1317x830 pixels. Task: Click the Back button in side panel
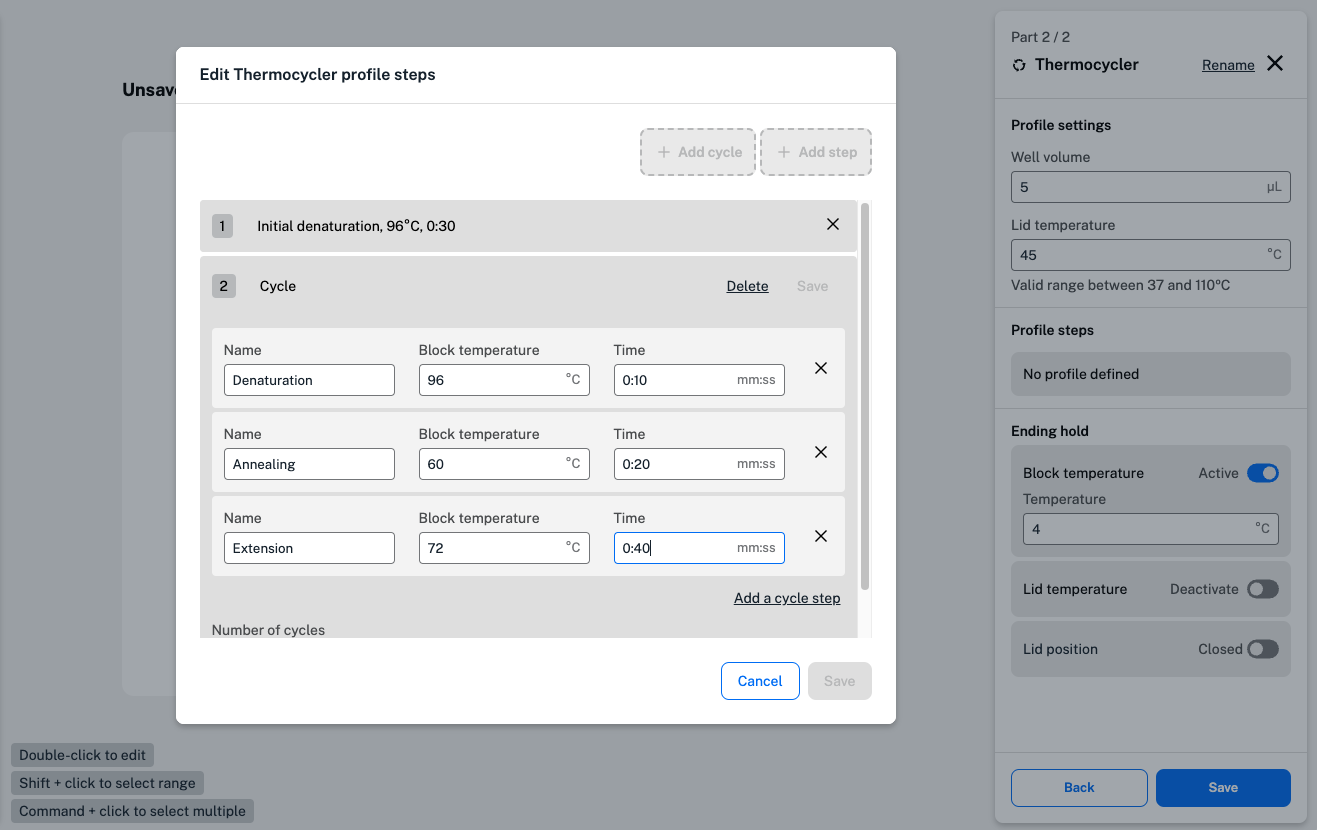tap(1079, 787)
